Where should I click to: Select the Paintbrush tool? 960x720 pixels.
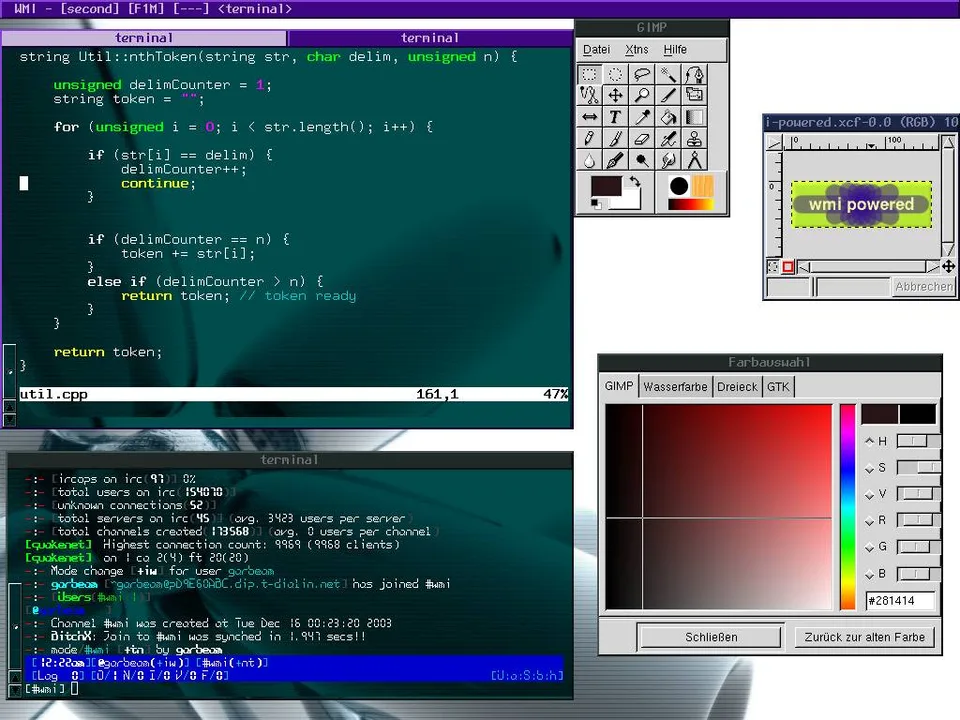click(x=615, y=138)
